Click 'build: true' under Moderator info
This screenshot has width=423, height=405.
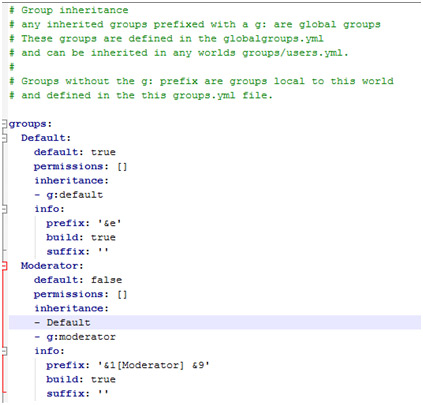[x=81, y=379]
